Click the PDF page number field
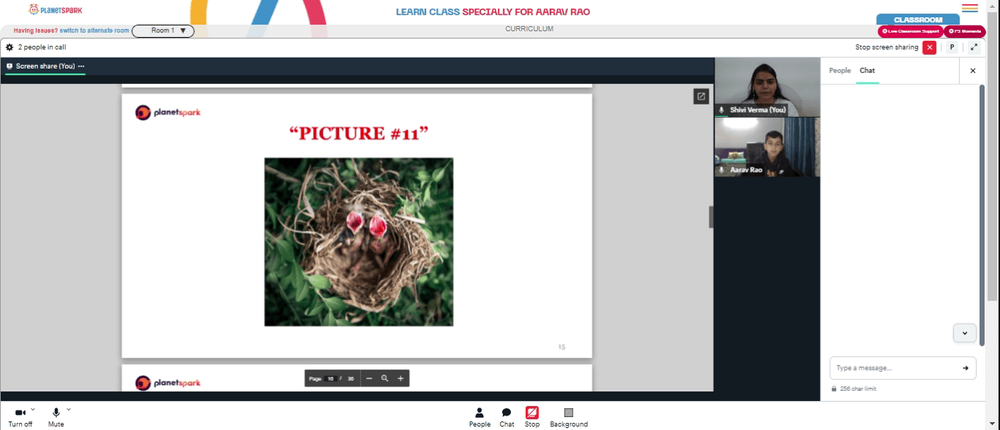Viewport: 1000px width, 430px height. tap(330, 378)
